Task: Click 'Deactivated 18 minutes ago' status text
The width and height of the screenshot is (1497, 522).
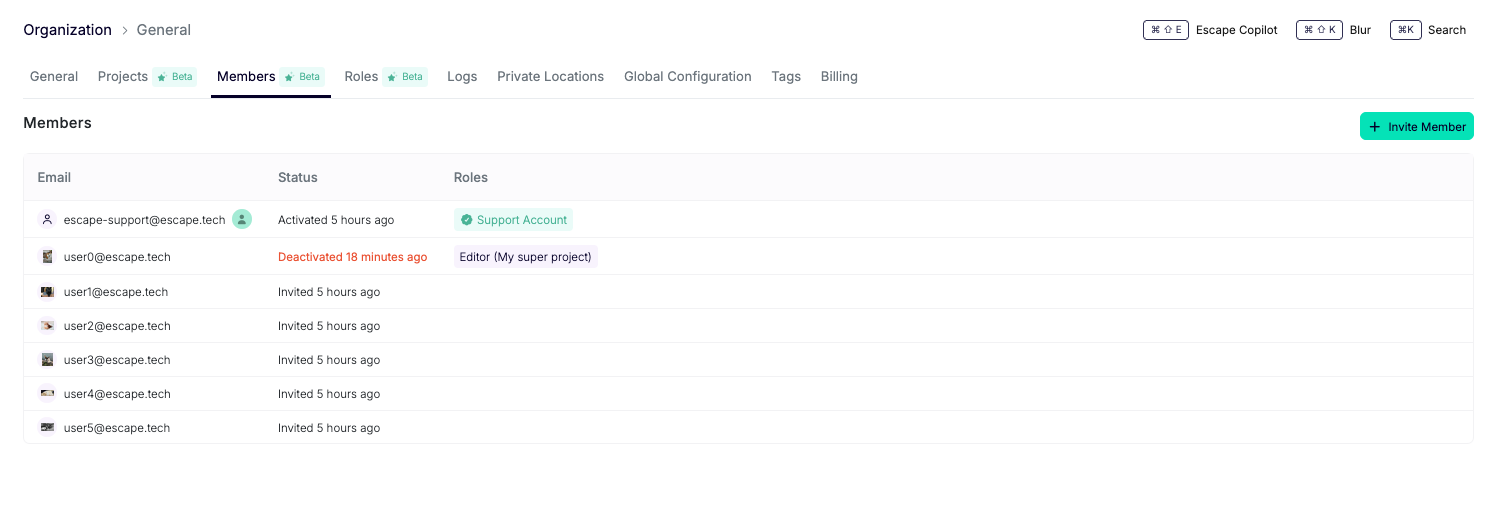Action: [353, 257]
